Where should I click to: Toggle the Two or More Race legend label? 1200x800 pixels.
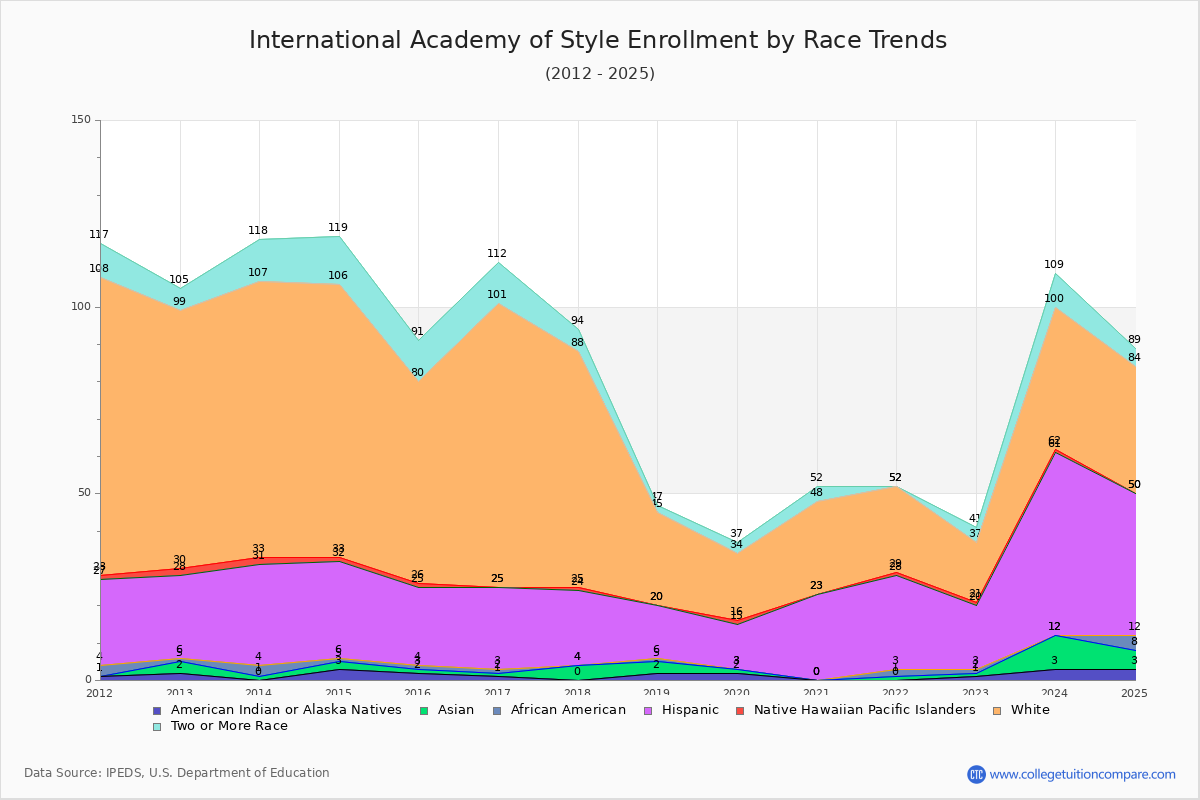(229, 726)
